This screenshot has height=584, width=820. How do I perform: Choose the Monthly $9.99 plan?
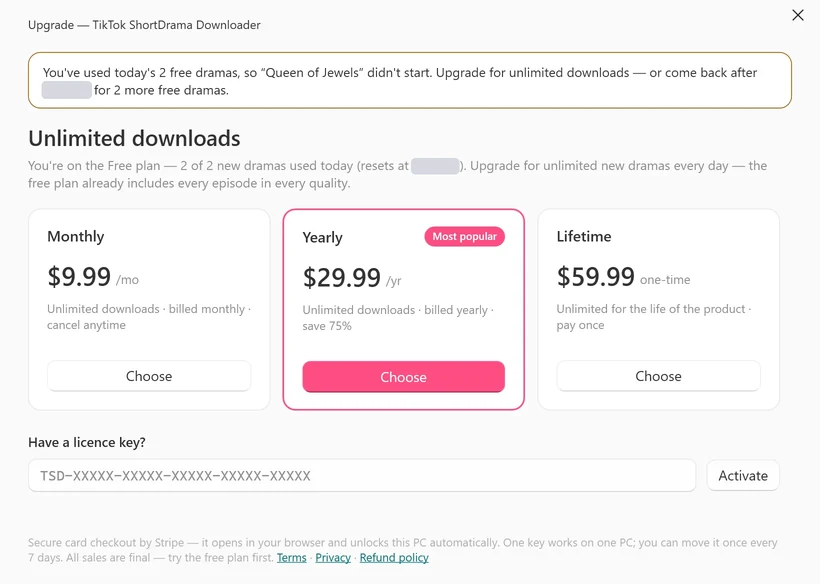click(149, 376)
